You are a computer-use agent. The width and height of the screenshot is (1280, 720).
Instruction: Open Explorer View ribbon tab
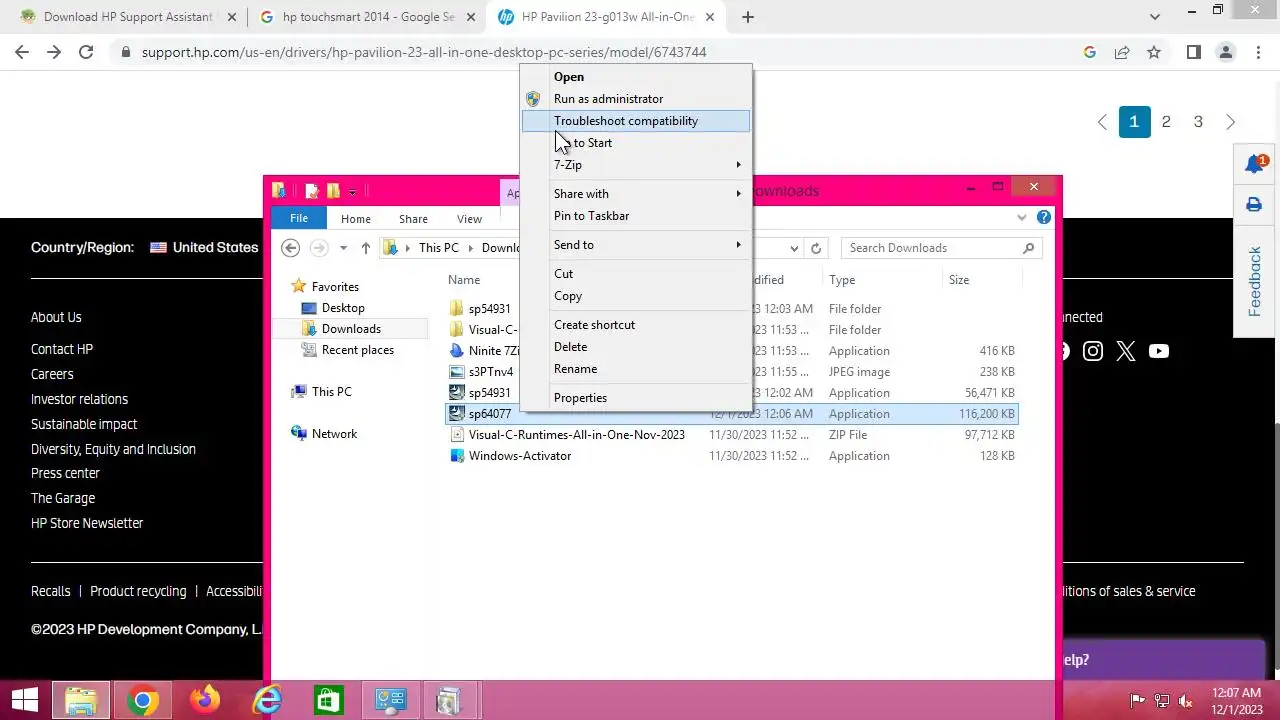[x=469, y=218]
